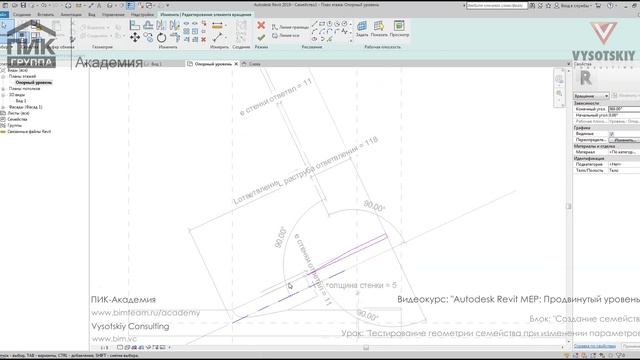Expand the Фасады tree node
This screenshot has width=640, height=360.
(x=3, y=107)
